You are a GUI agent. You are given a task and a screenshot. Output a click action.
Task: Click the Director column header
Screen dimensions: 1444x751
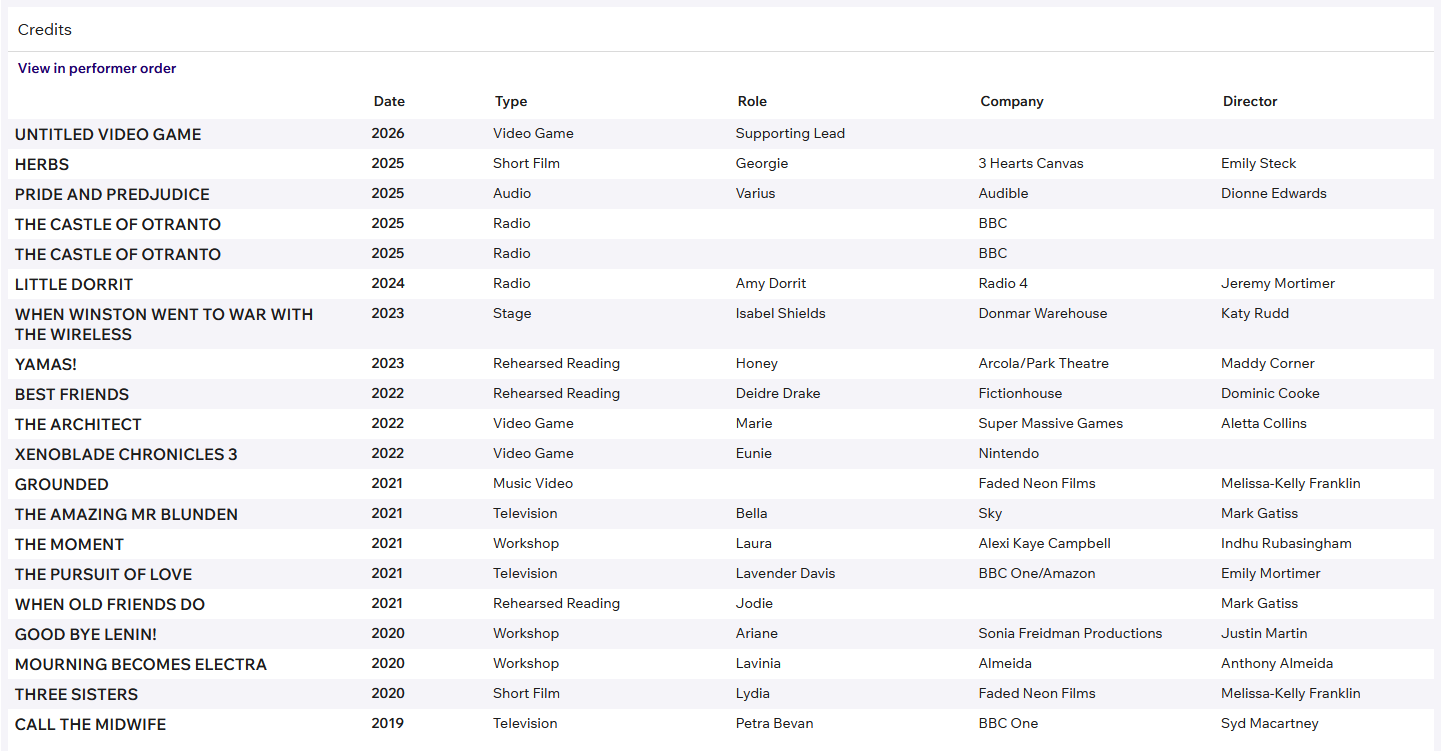[x=1250, y=101]
